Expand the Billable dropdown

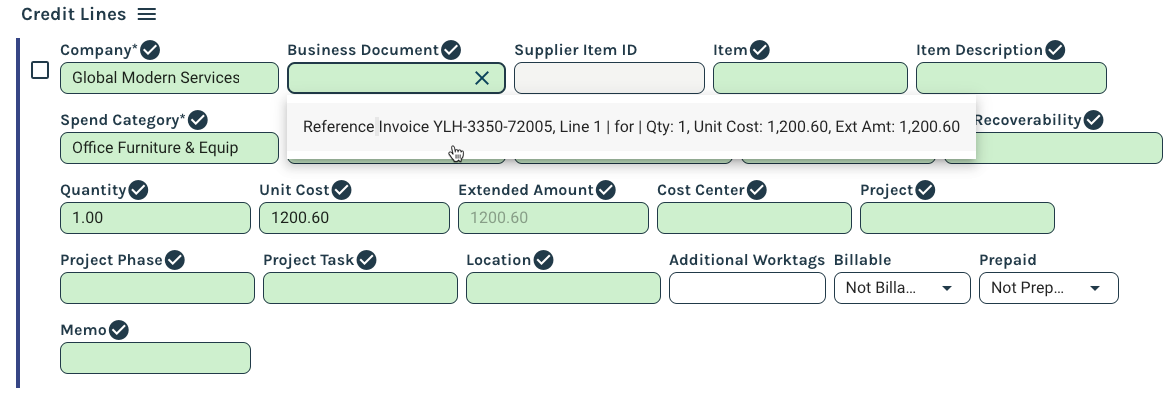tap(902, 288)
